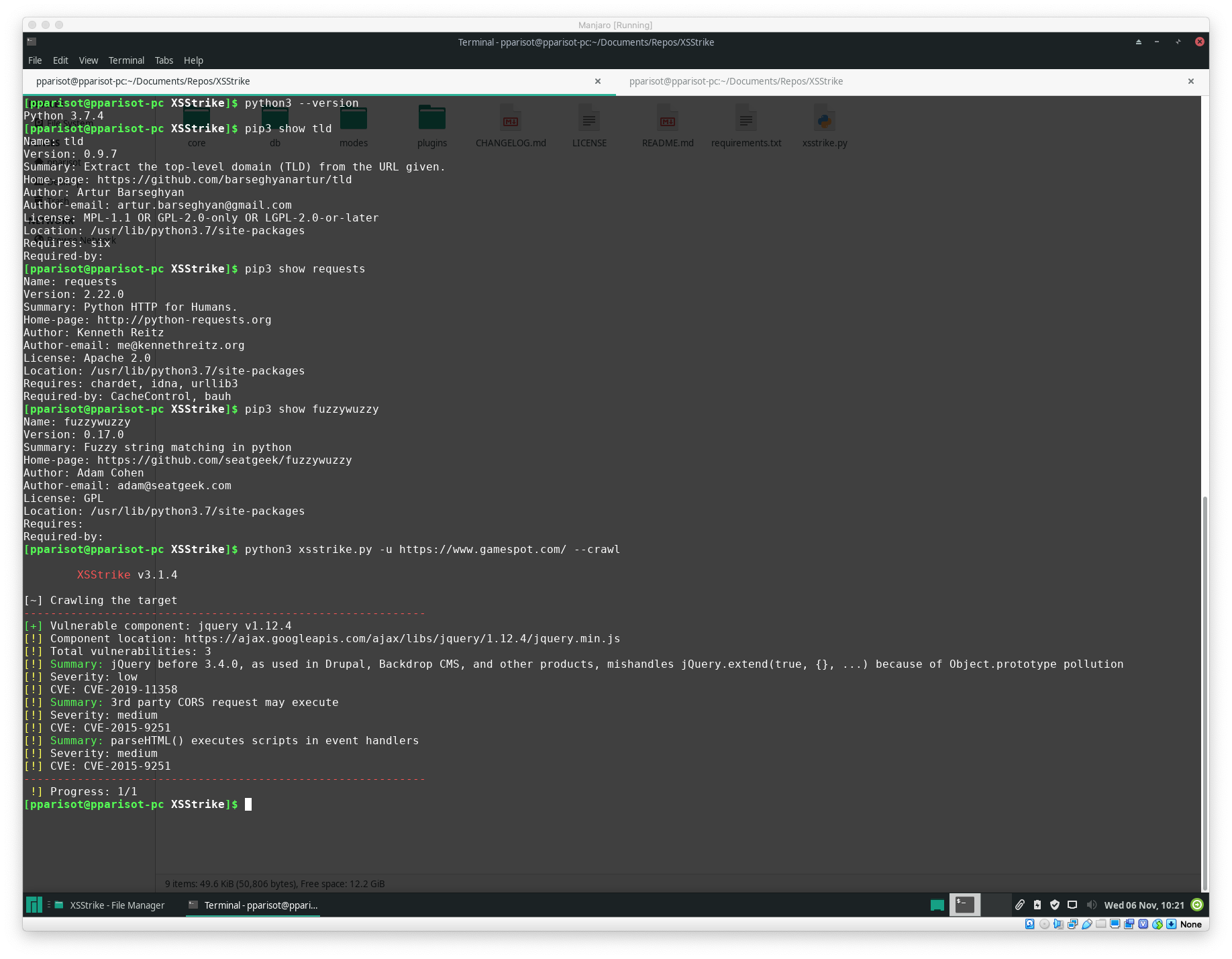
Task: Click VirtualBox mouse integration globe icon
Action: 1157,924
